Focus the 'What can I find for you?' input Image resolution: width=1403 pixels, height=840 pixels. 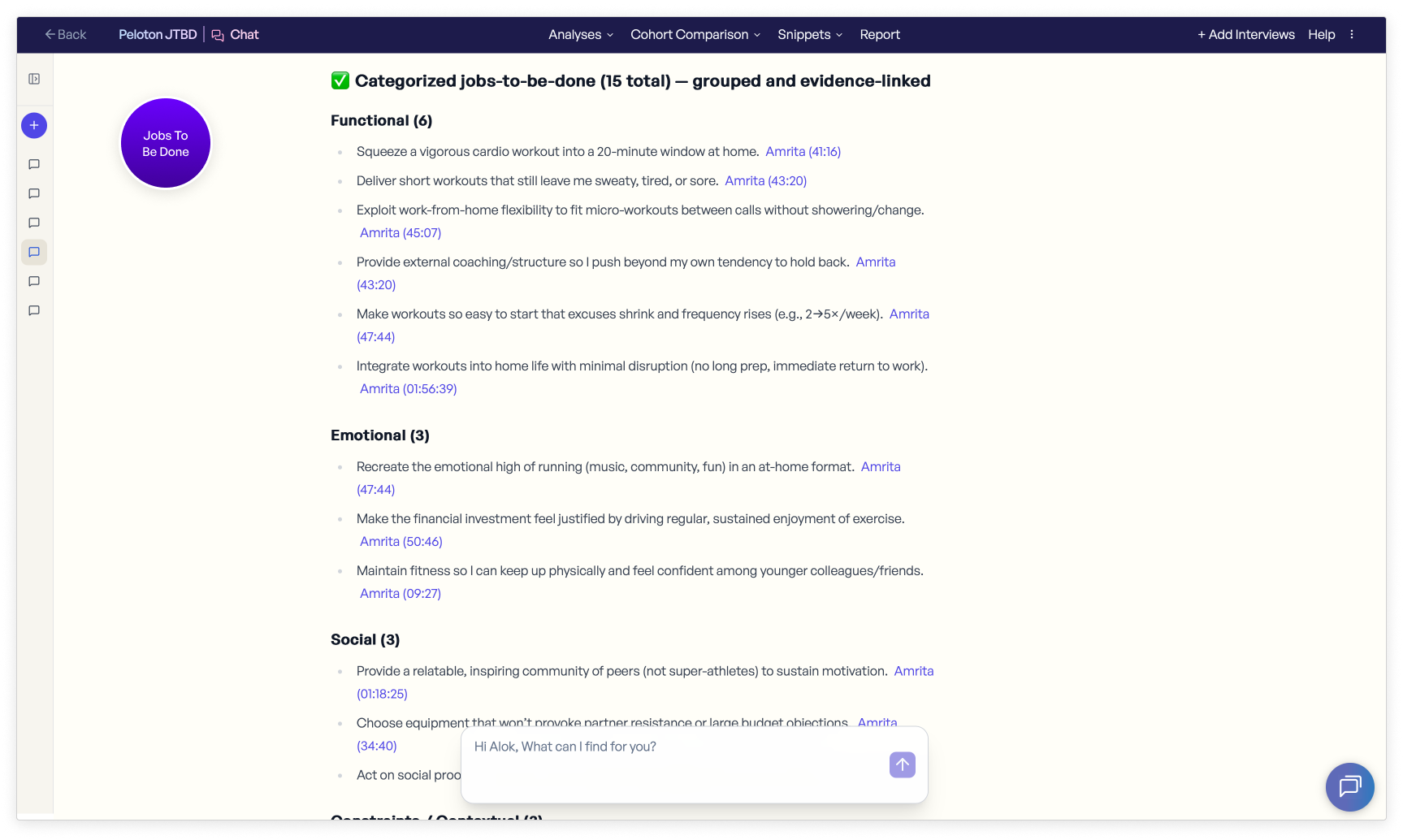674,747
